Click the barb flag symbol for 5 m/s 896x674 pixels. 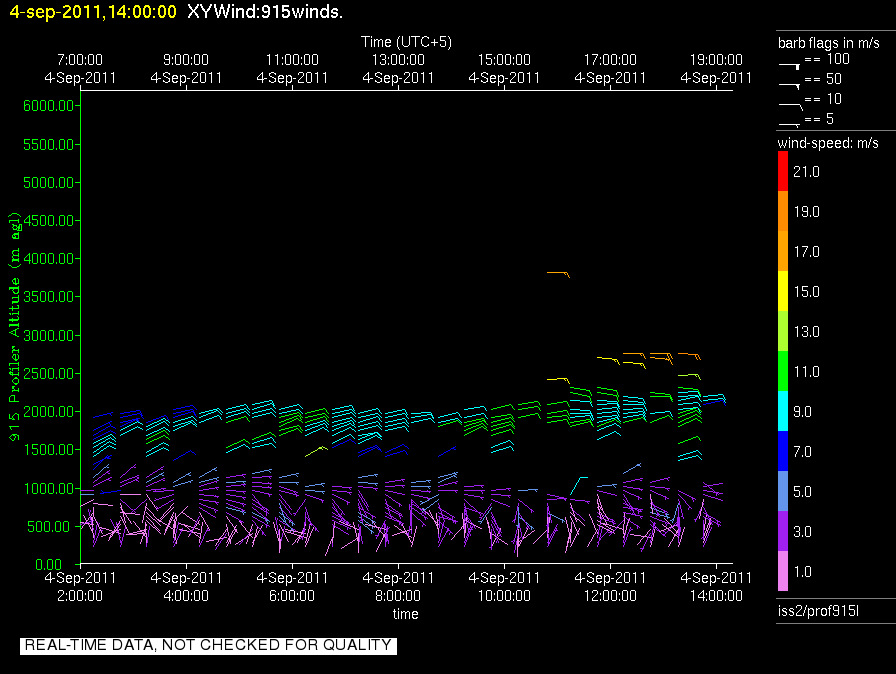[789, 125]
